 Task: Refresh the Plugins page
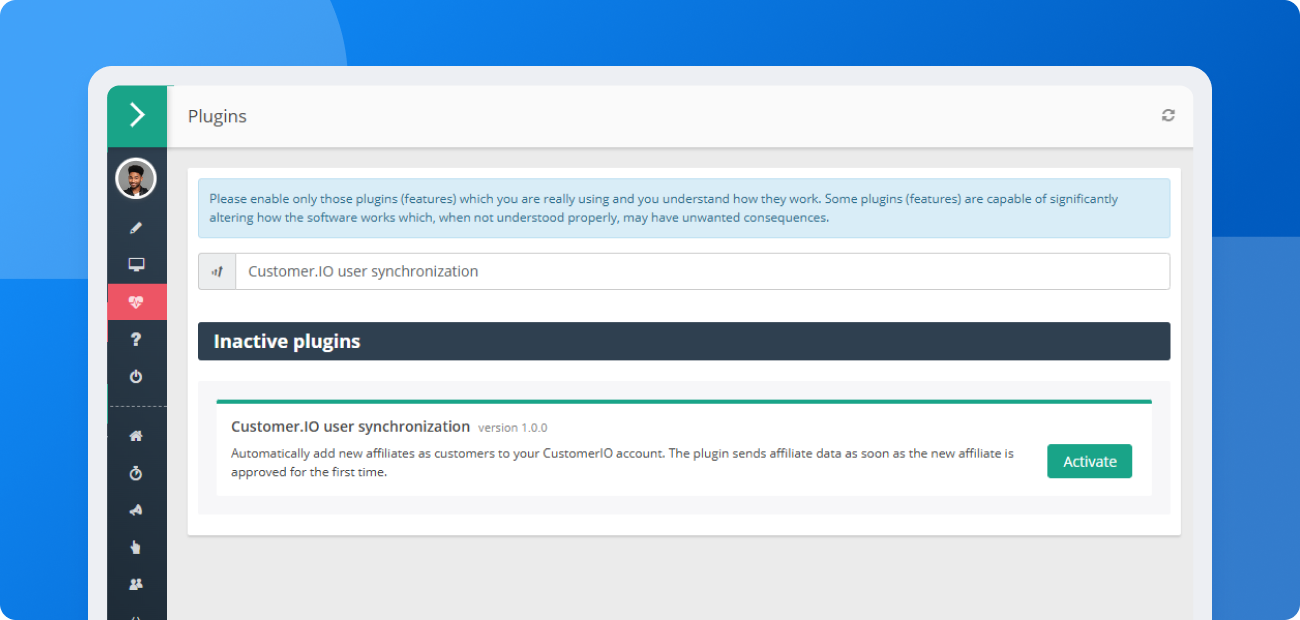[x=1167, y=115]
